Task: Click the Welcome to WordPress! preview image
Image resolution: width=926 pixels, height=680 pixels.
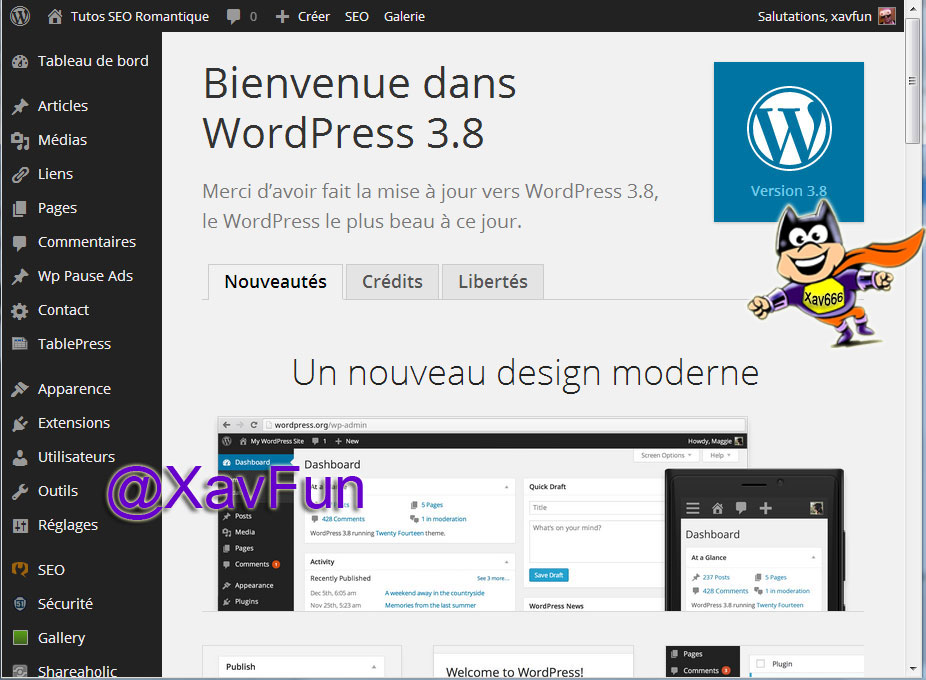Action: (x=533, y=662)
